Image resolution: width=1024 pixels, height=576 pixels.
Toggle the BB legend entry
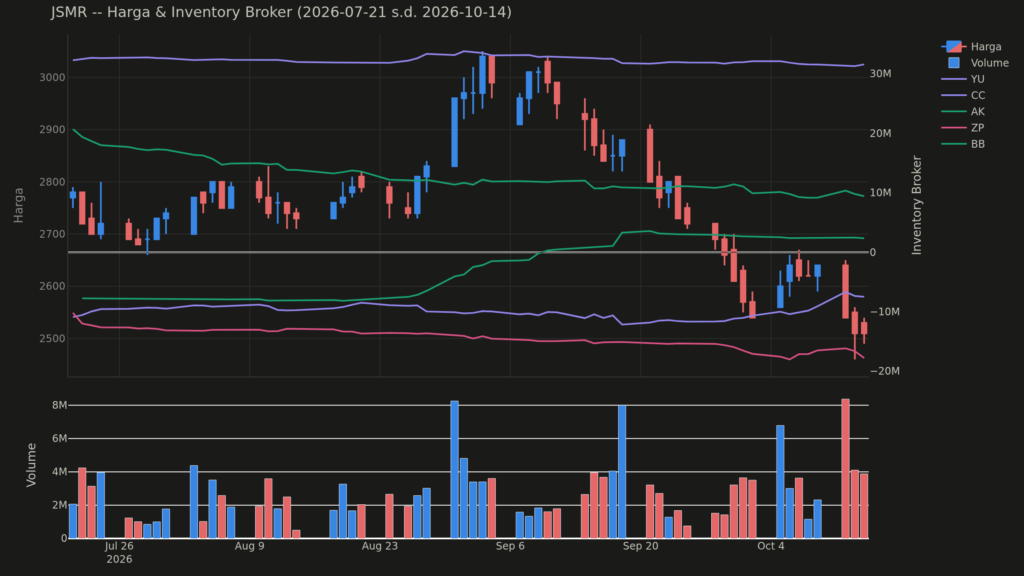[x=963, y=144]
